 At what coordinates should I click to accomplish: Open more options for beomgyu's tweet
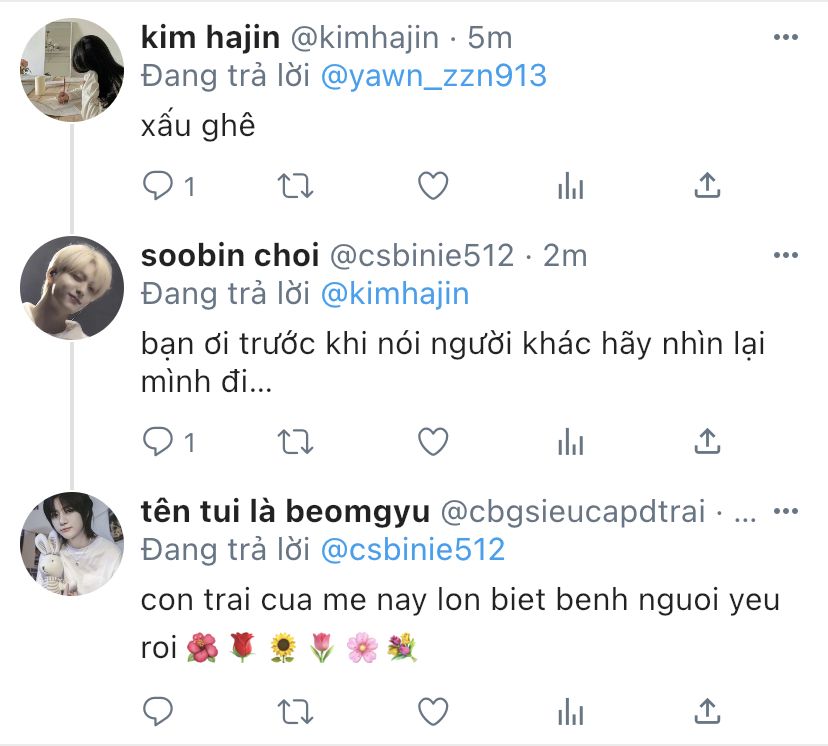click(x=785, y=511)
